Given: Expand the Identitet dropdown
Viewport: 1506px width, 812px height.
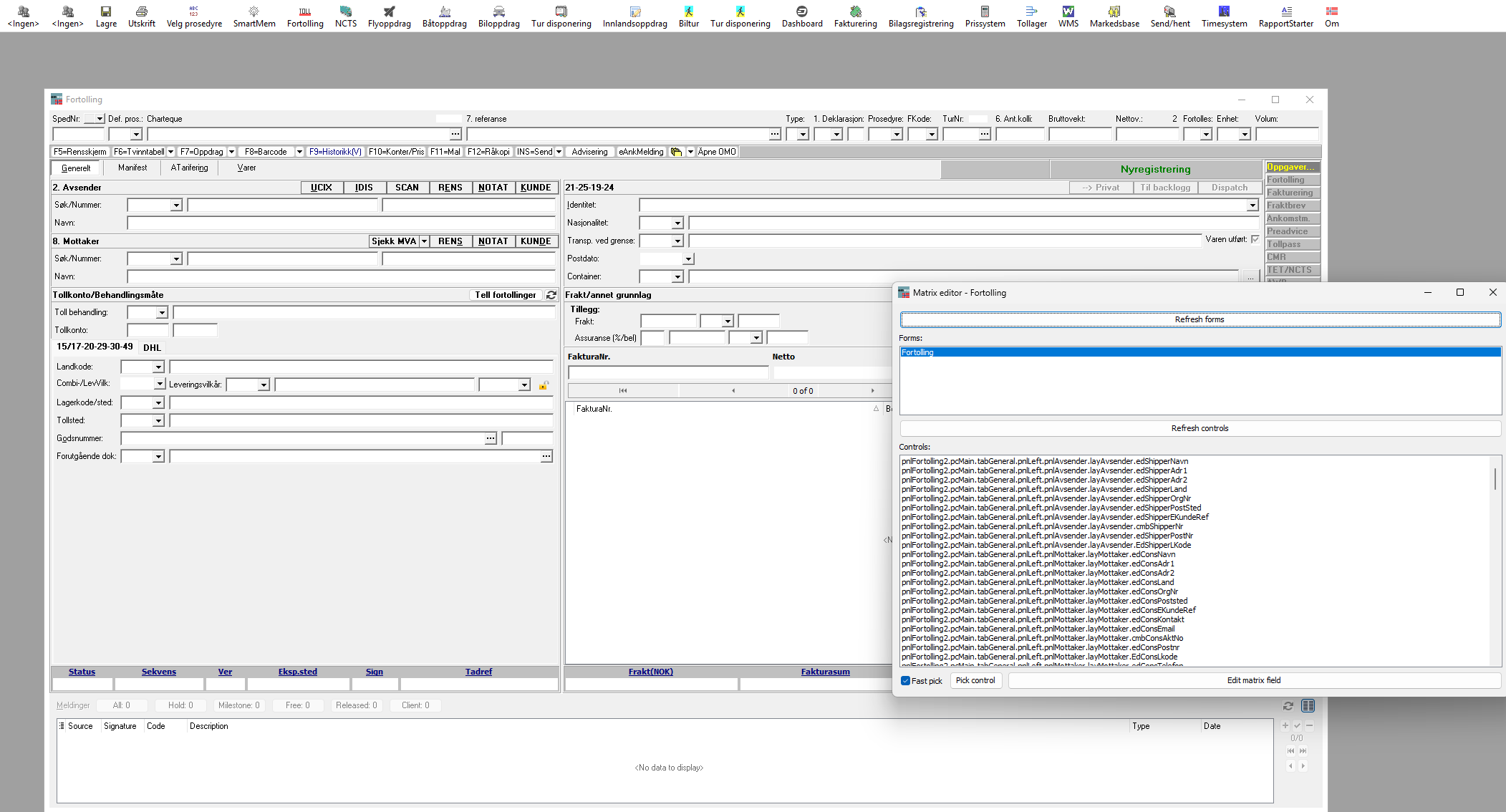Looking at the screenshot, I should tap(1252, 206).
